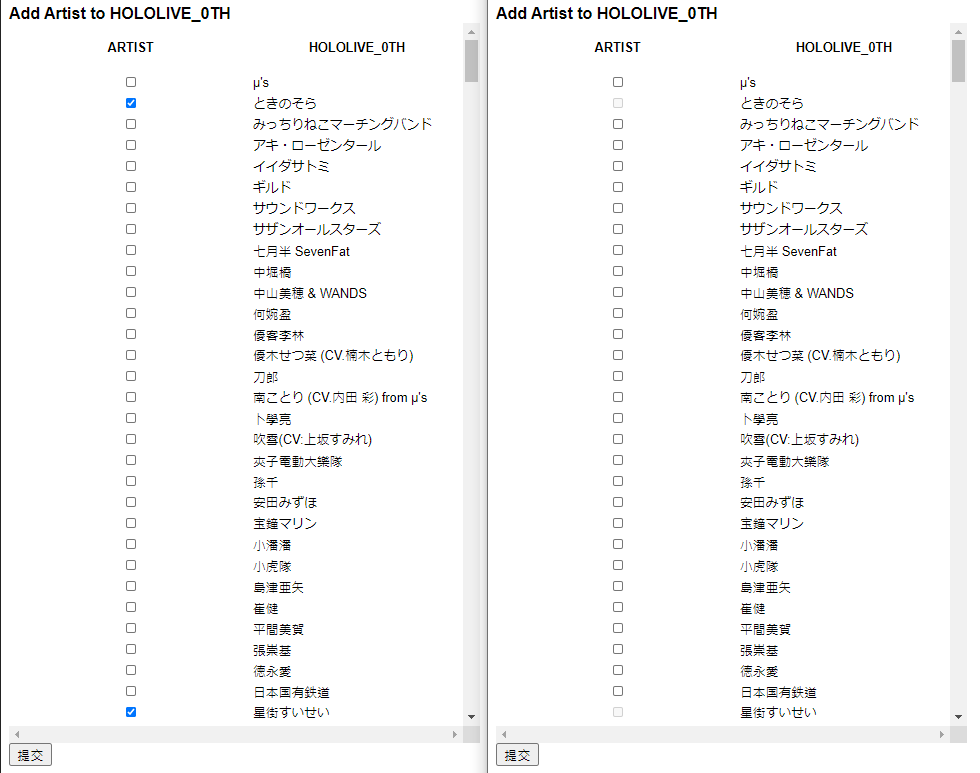The image size is (980, 773).
Task: Check 宝鐘マリン checkbox in left panel
Action: tap(131, 523)
